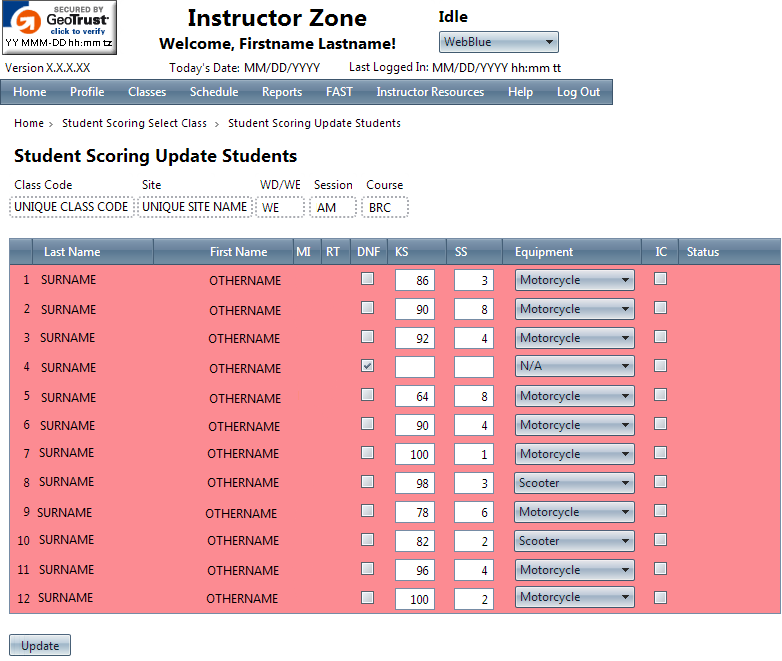The height and width of the screenshot is (661, 782).
Task: Follow the Home breadcrumb link
Action: [x=29, y=123]
